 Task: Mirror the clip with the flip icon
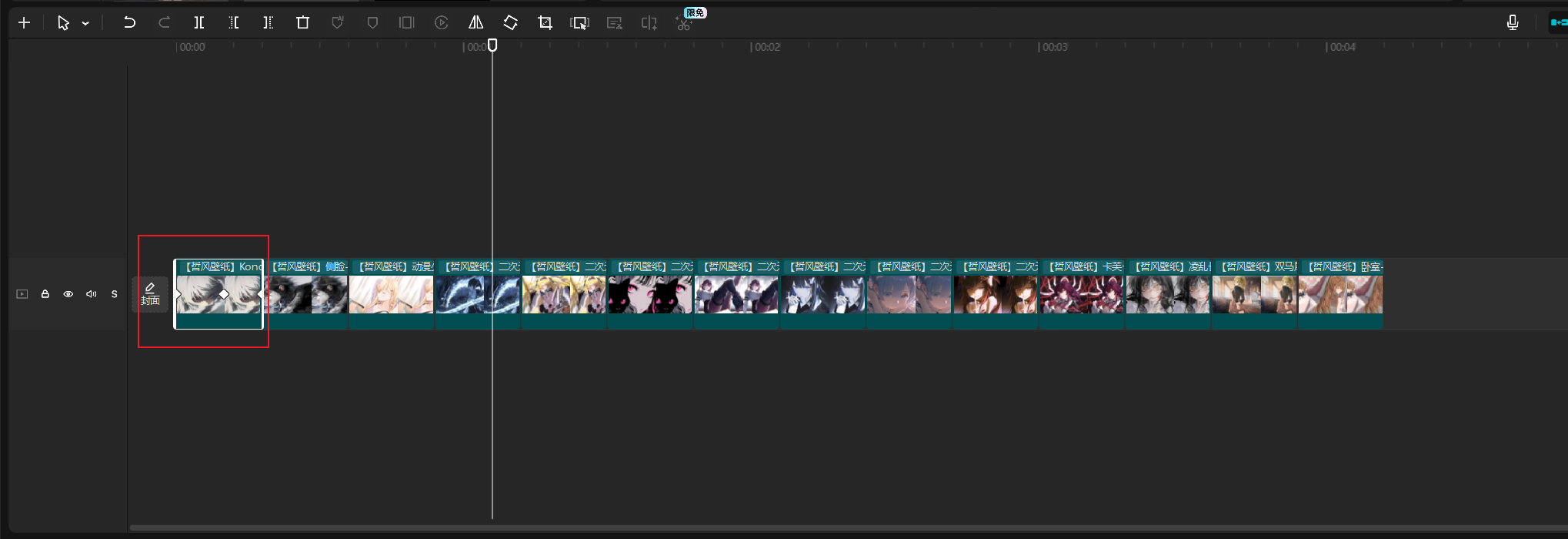476,23
